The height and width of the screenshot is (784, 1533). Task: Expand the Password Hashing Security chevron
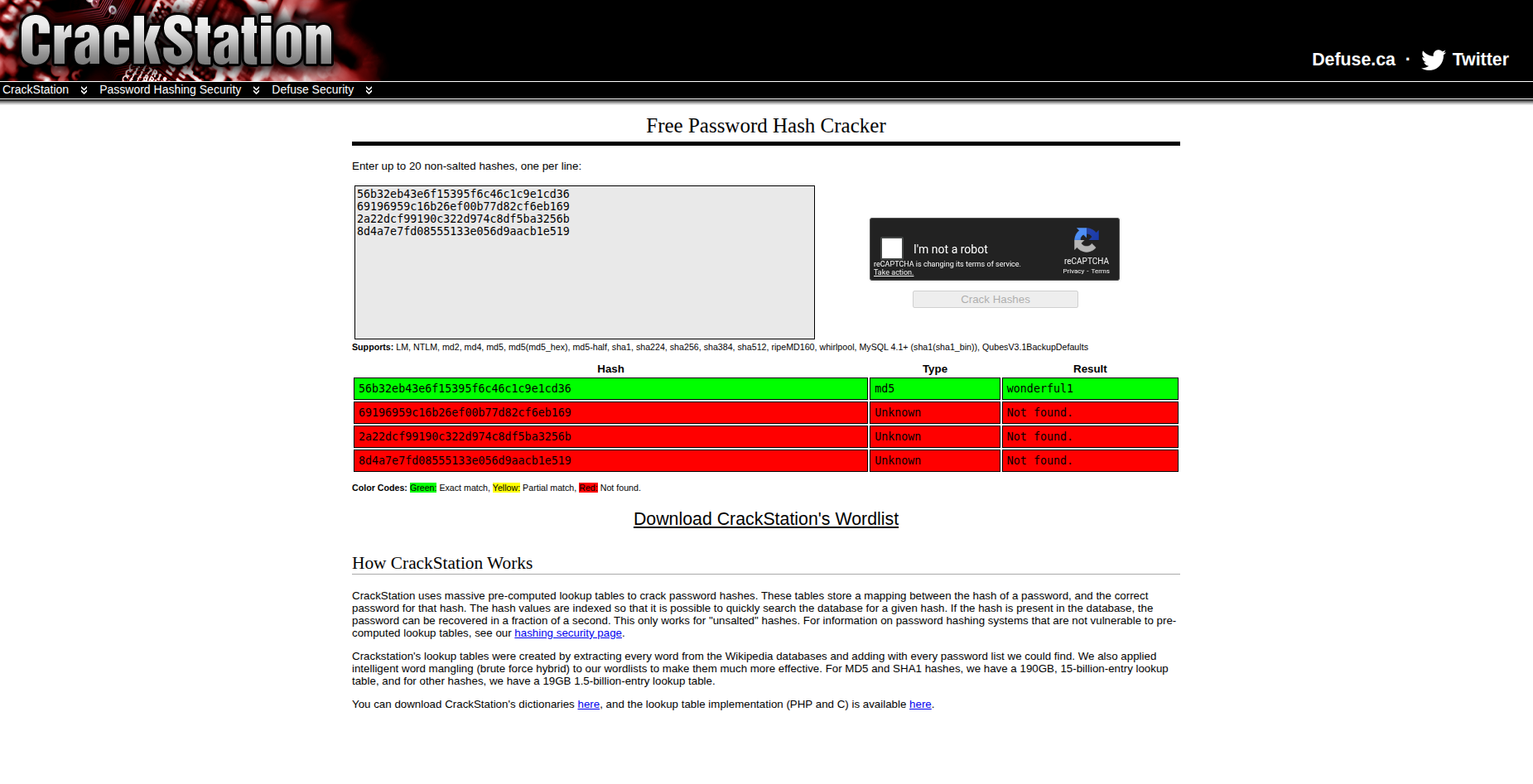256,90
